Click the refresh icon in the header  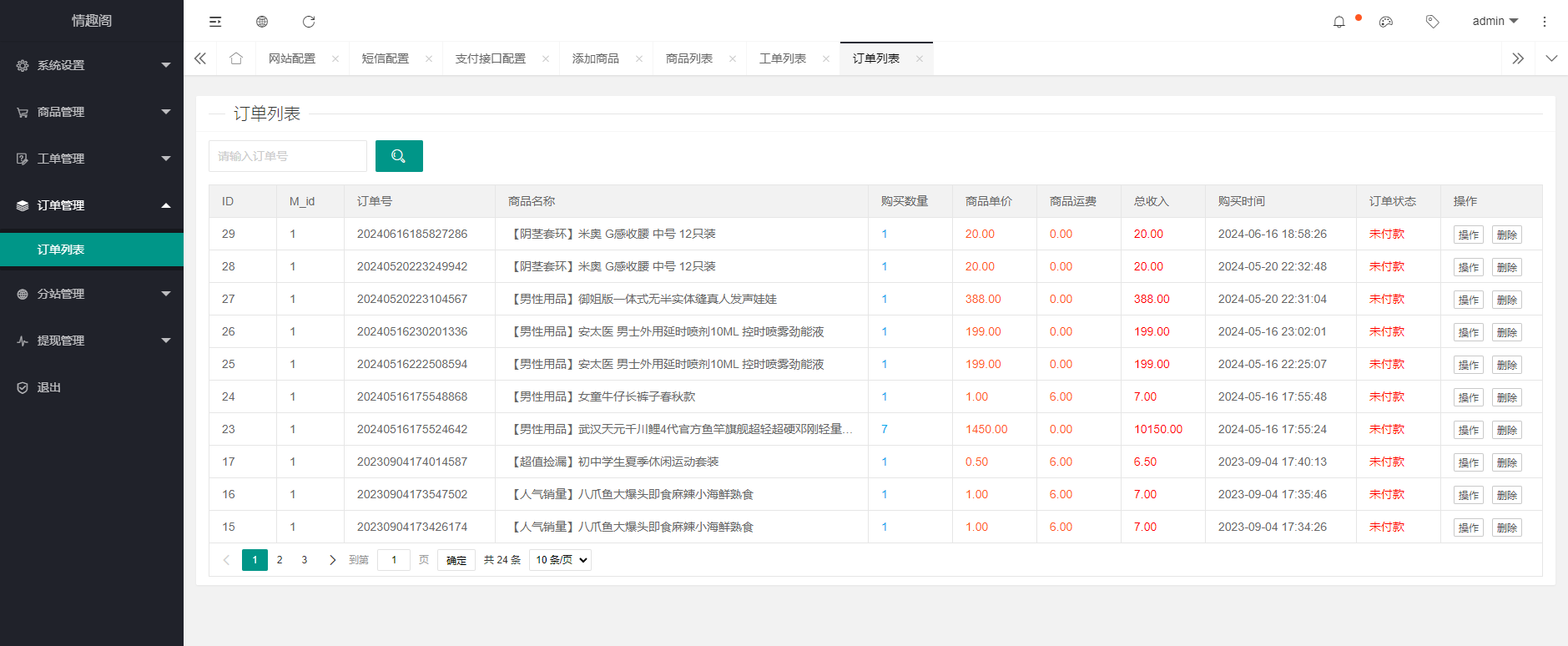point(309,22)
